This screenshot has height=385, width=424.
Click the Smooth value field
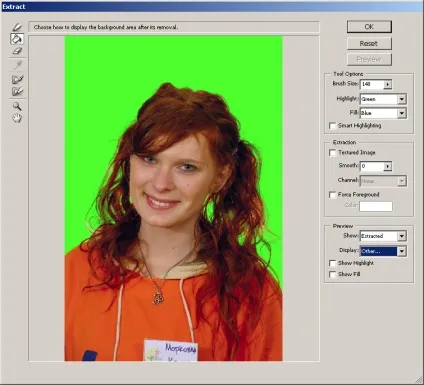[x=372, y=166]
